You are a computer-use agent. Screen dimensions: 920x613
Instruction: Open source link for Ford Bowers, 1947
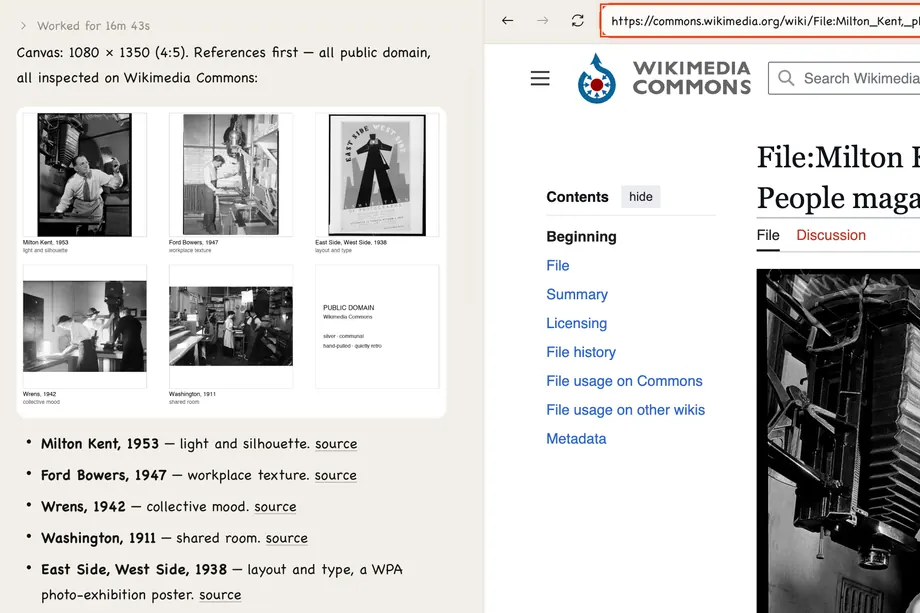tap(335, 476)
